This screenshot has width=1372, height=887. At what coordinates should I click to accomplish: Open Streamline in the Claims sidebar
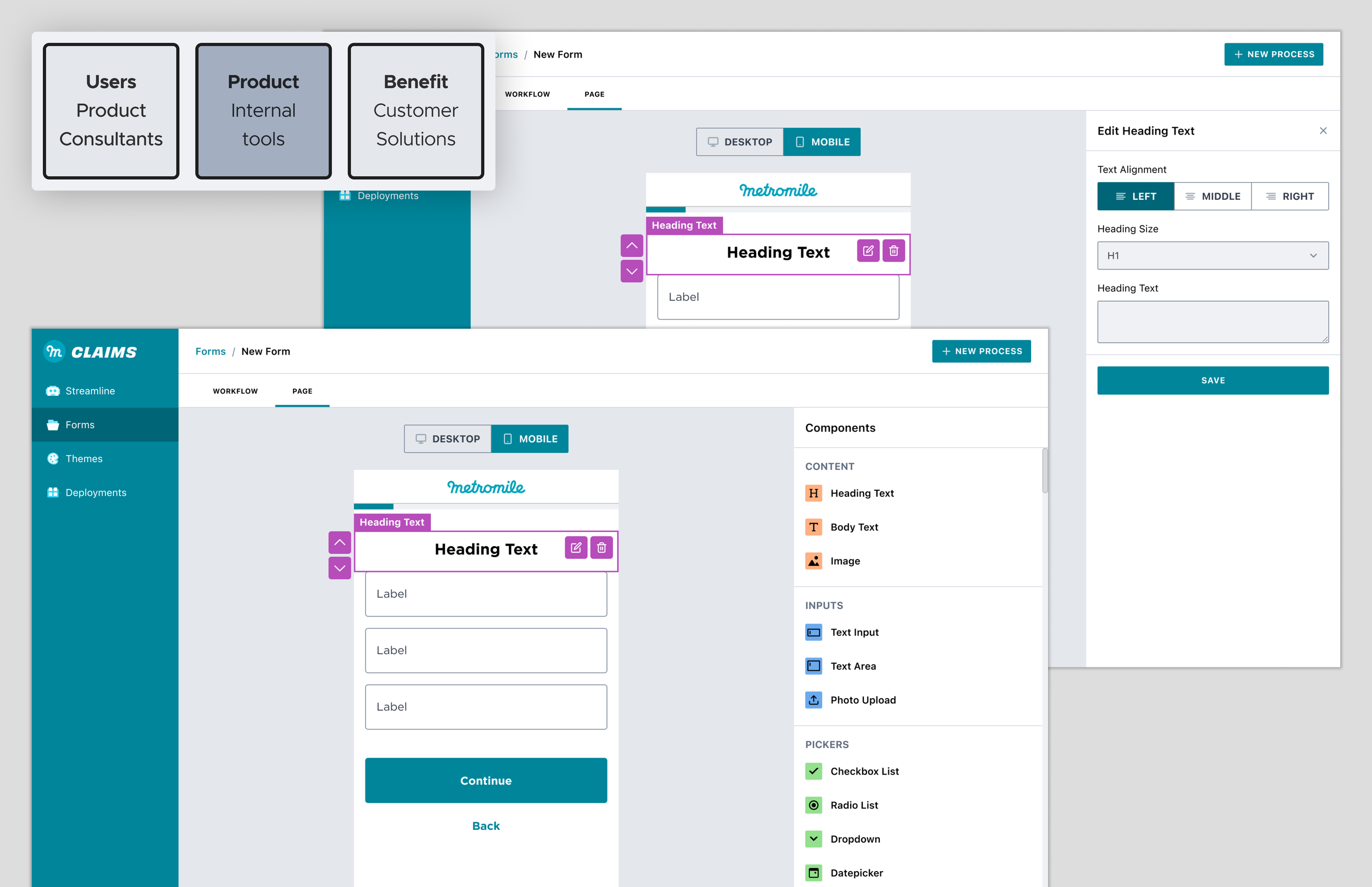pos(90,391)
